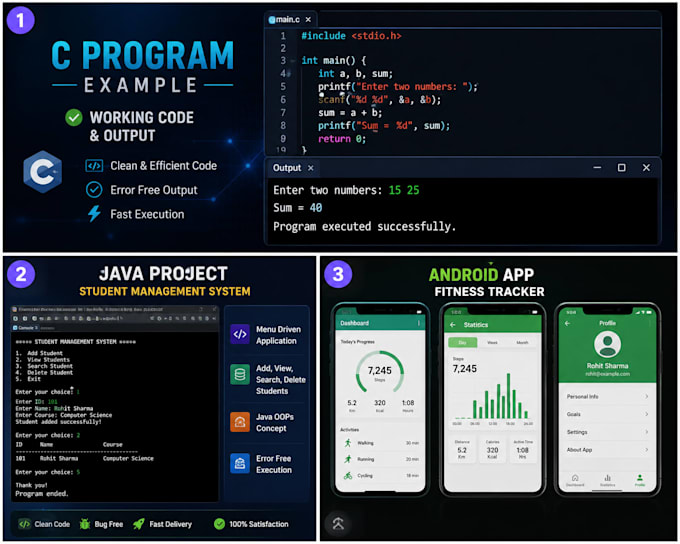Image resolution: width=680 pixels, height=544 pixels.
Task: Click the green database icon beside Add, View
Action: click(x=240, y=374)
